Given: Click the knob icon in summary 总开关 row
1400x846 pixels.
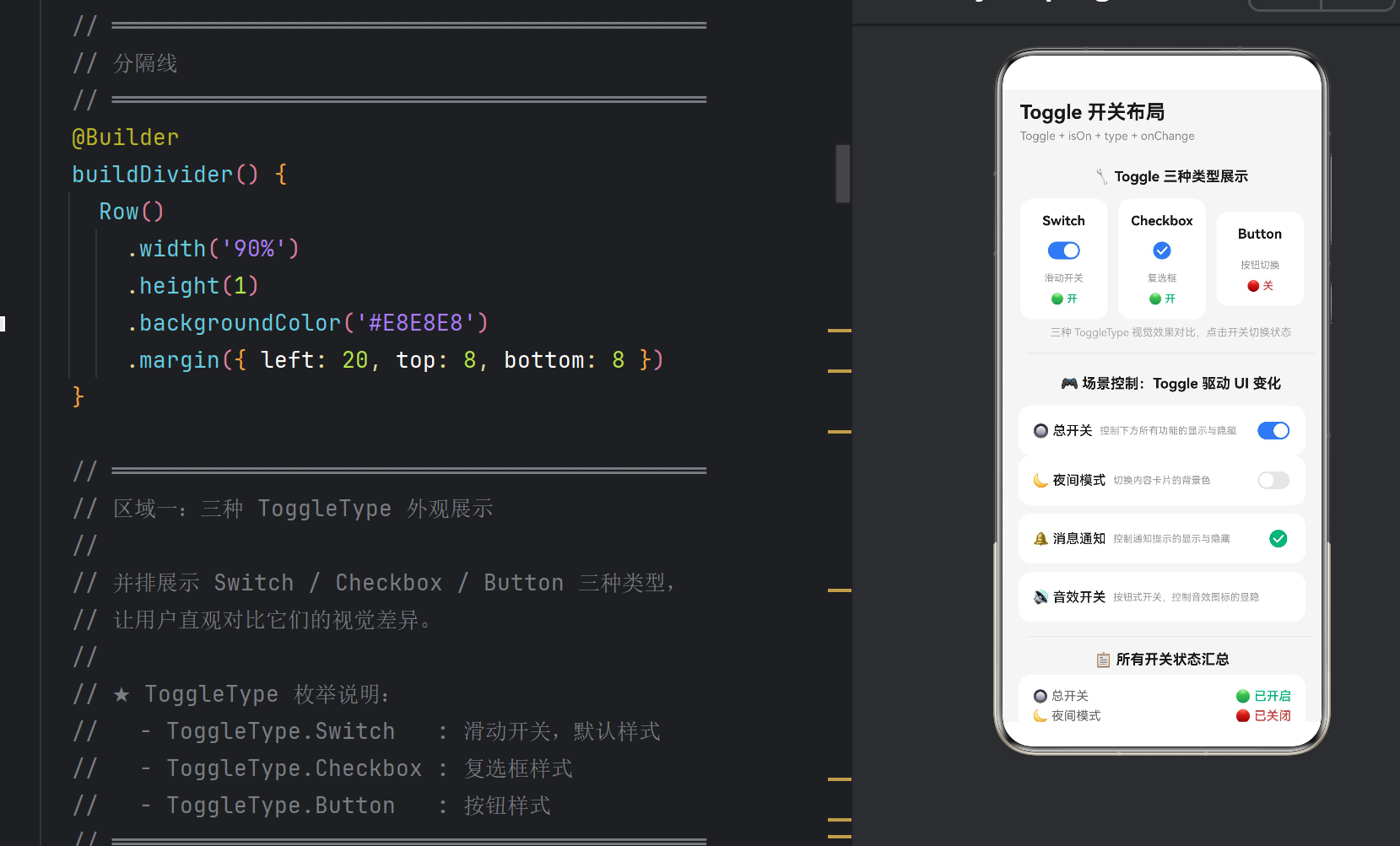Looking at the screenshot, I should point(1041,696).
